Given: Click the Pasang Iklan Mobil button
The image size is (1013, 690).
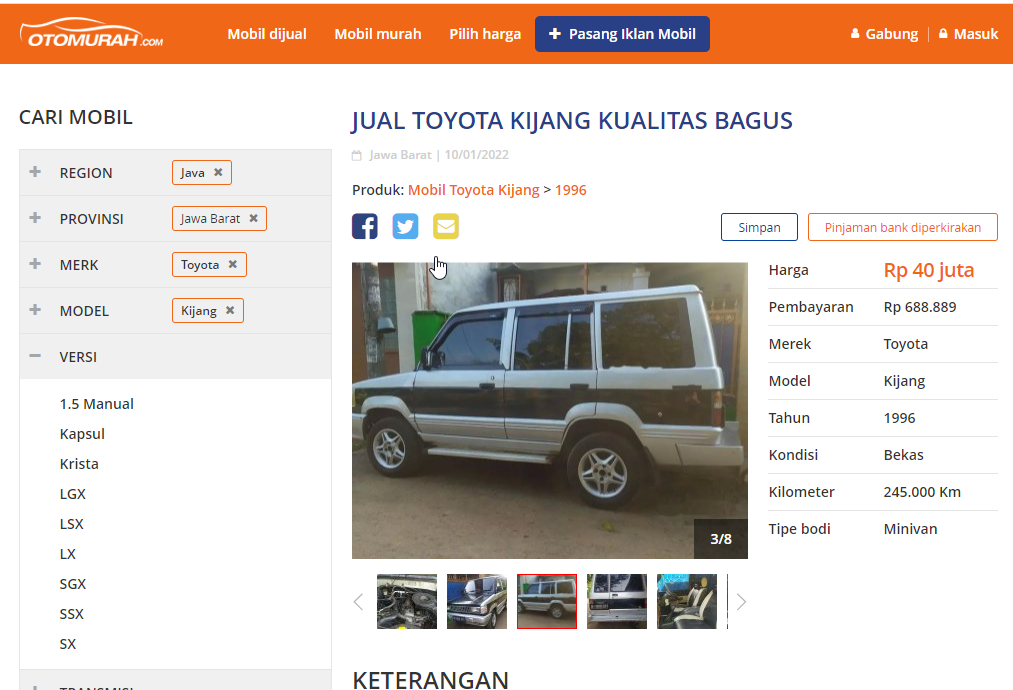Looking at the screenshot, I should (x=622, y=34).
